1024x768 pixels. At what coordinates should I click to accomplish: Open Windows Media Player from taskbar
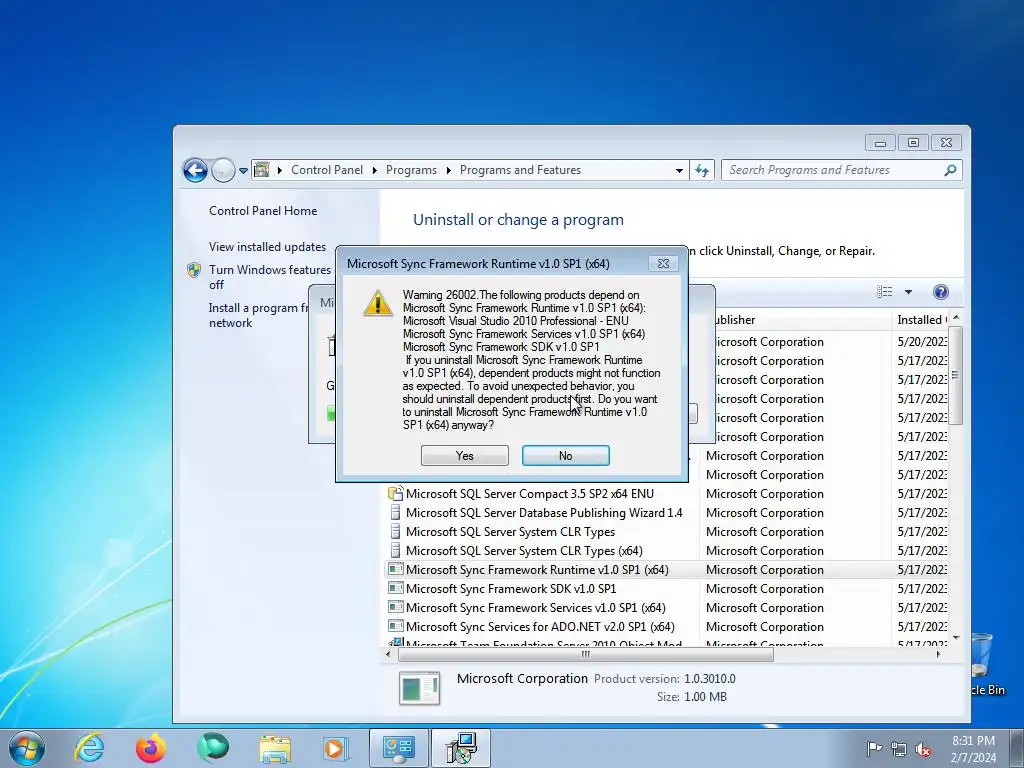click(336, 748)
